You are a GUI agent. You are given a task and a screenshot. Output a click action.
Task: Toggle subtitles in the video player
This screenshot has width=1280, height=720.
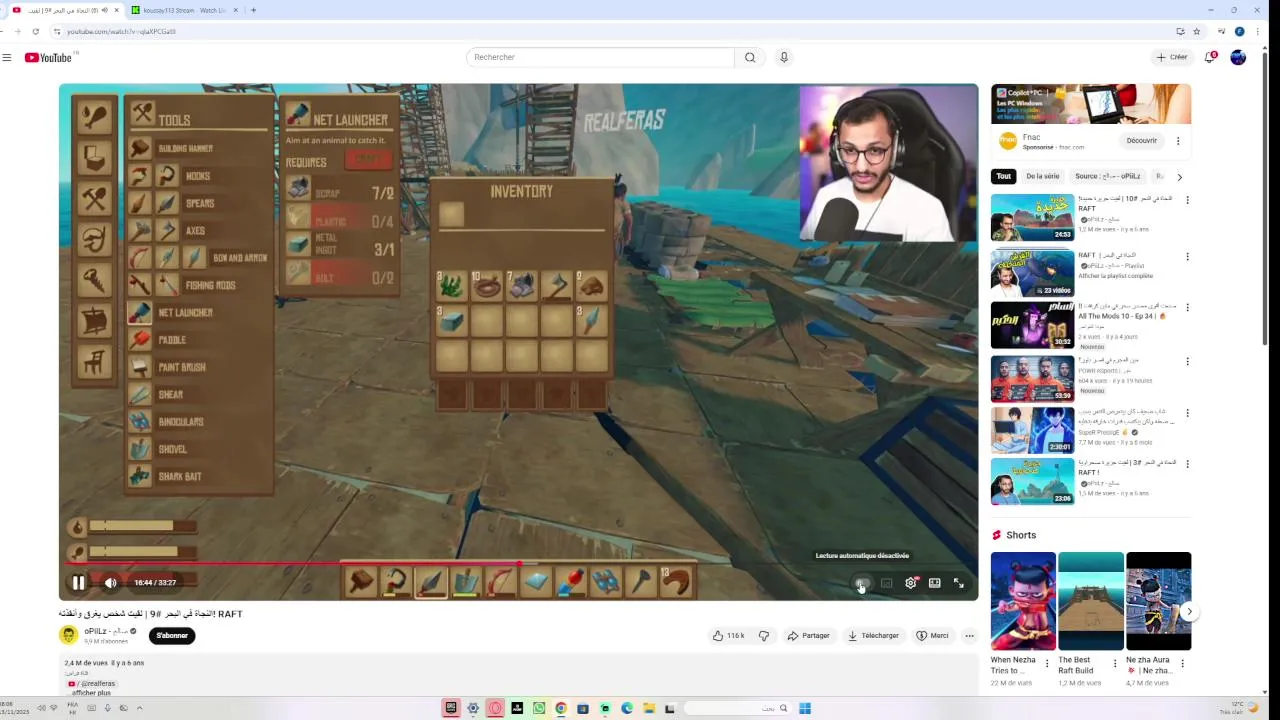[x=886, y=583]
